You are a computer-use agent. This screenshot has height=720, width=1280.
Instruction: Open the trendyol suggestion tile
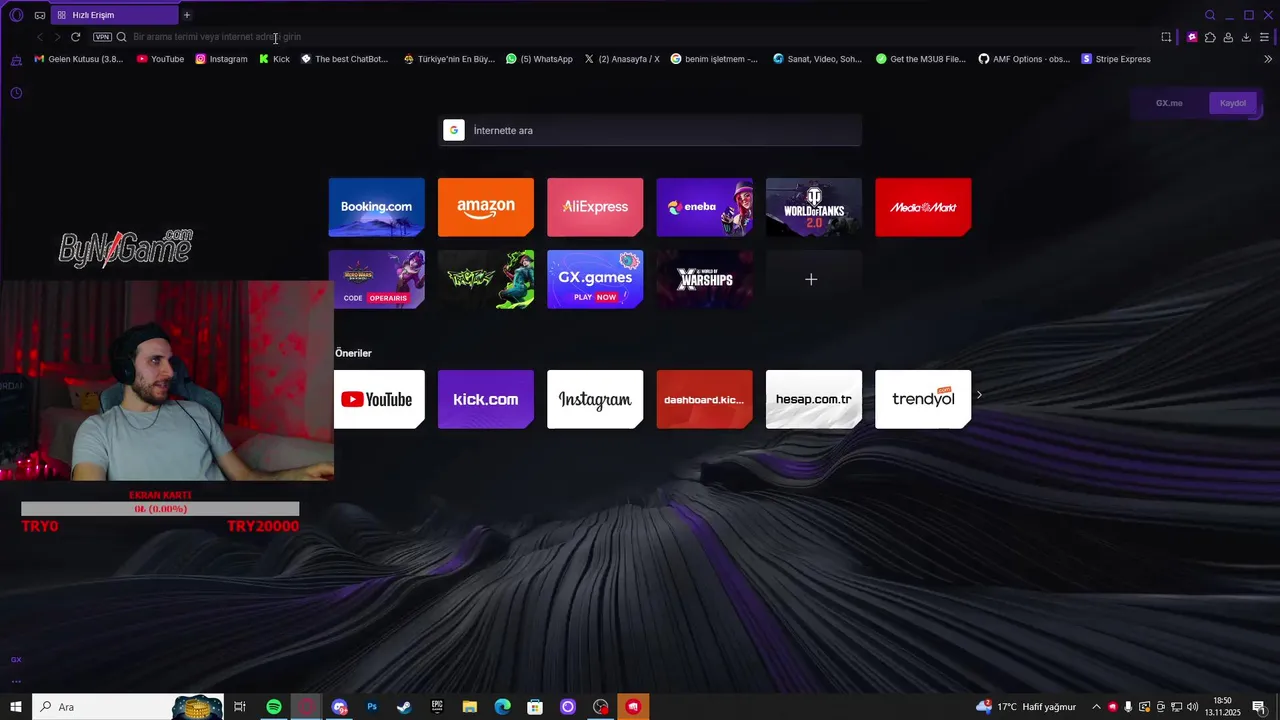click(923, 399)
